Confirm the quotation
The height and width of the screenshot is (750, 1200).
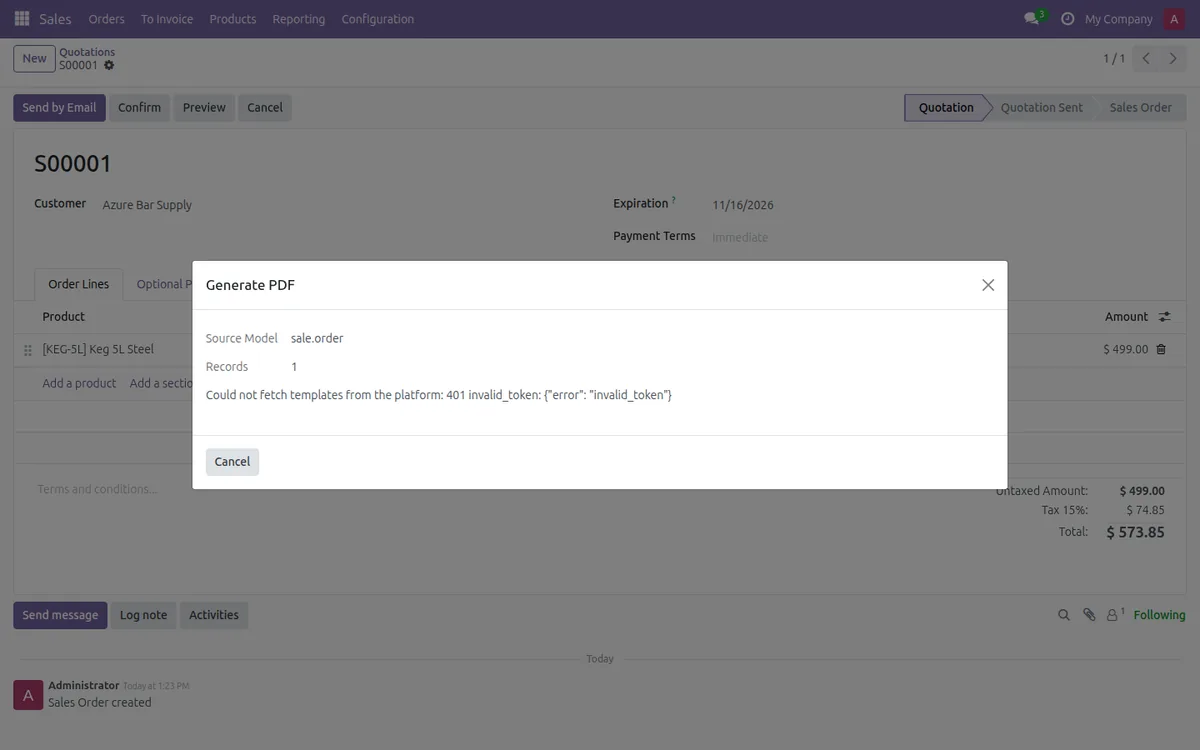(139, 107)
